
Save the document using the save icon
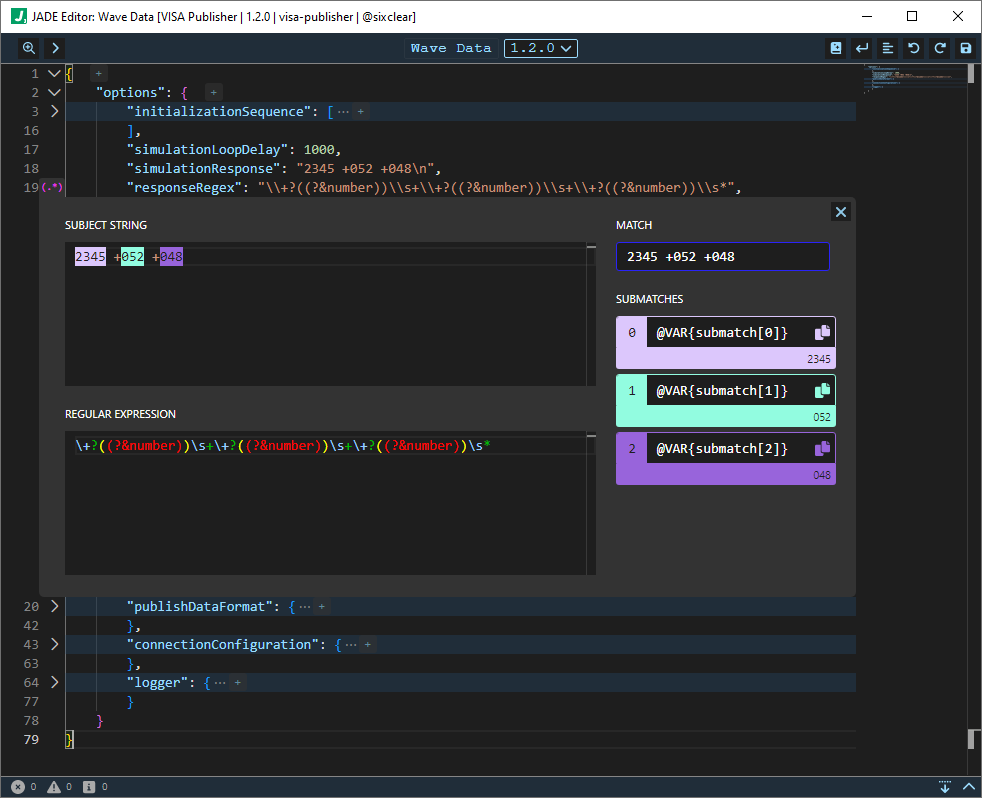pyautogui.click(x=965, y=48)
